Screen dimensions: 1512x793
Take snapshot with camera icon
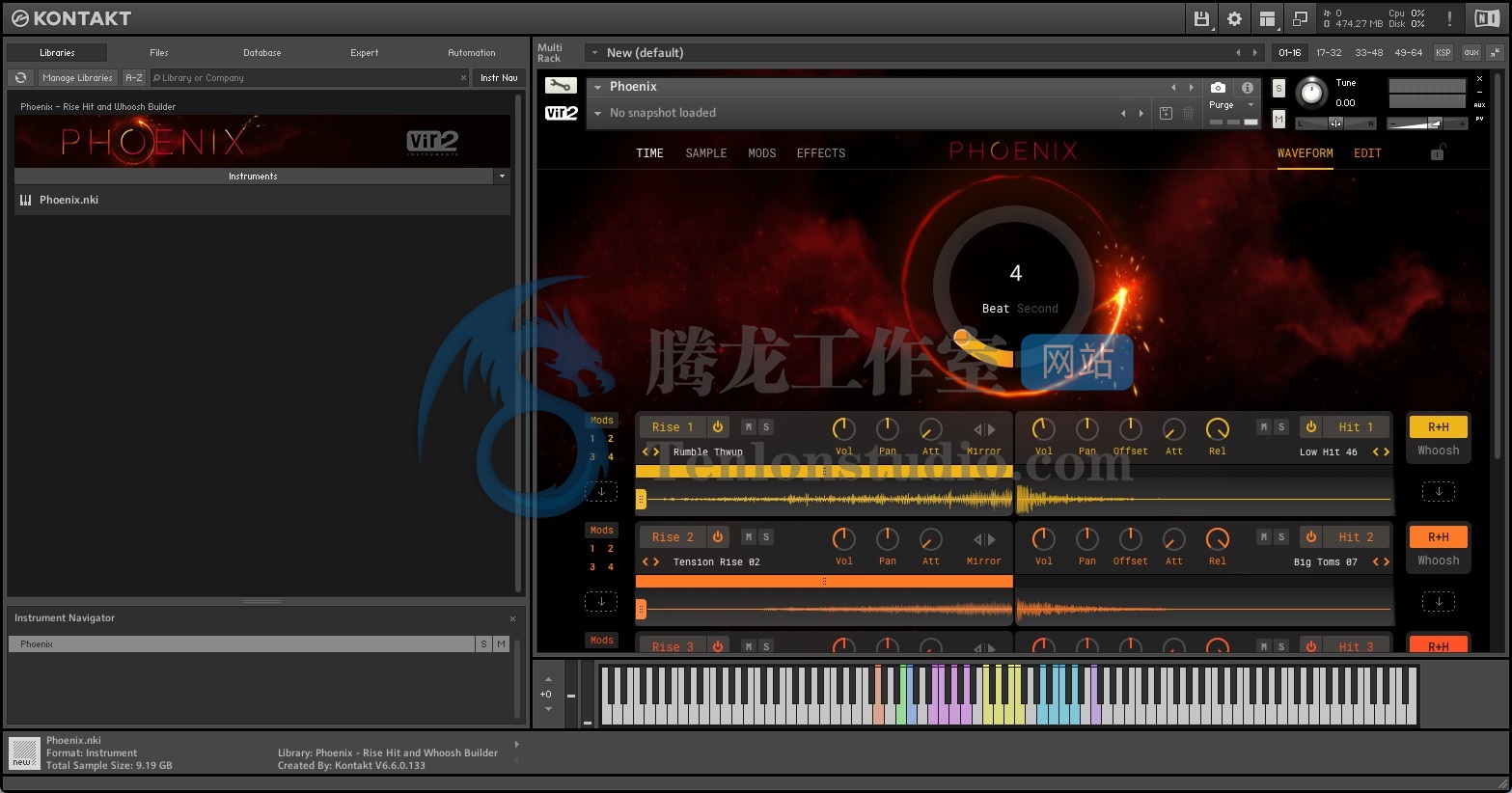tap(1218, 87)
